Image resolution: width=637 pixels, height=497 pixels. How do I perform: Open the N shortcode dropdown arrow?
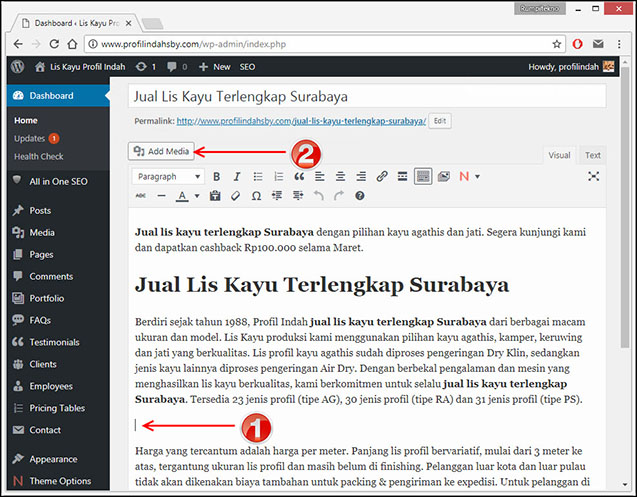point(477,176)
